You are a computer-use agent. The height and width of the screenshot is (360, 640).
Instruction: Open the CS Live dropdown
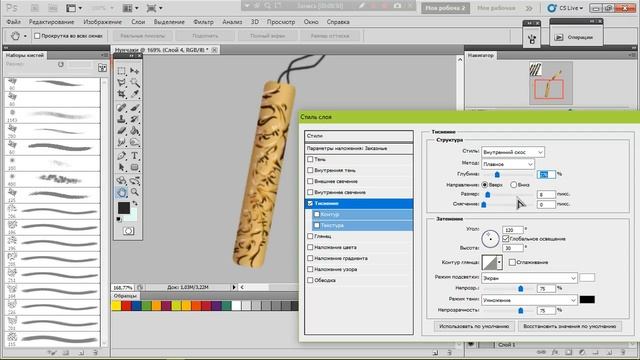click(x=566, y=8)
